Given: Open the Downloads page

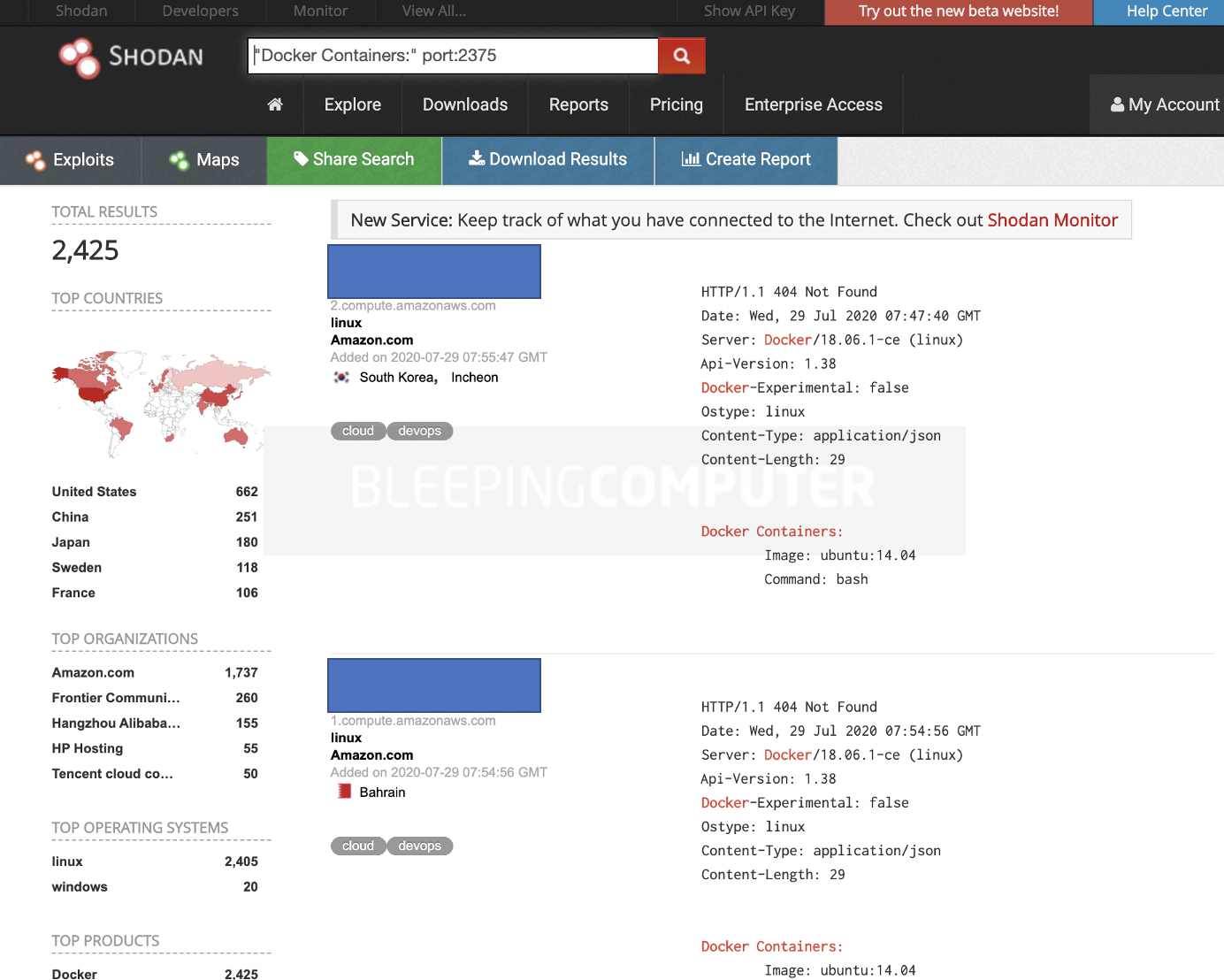Looking at the screenshot, I should 465,104.
